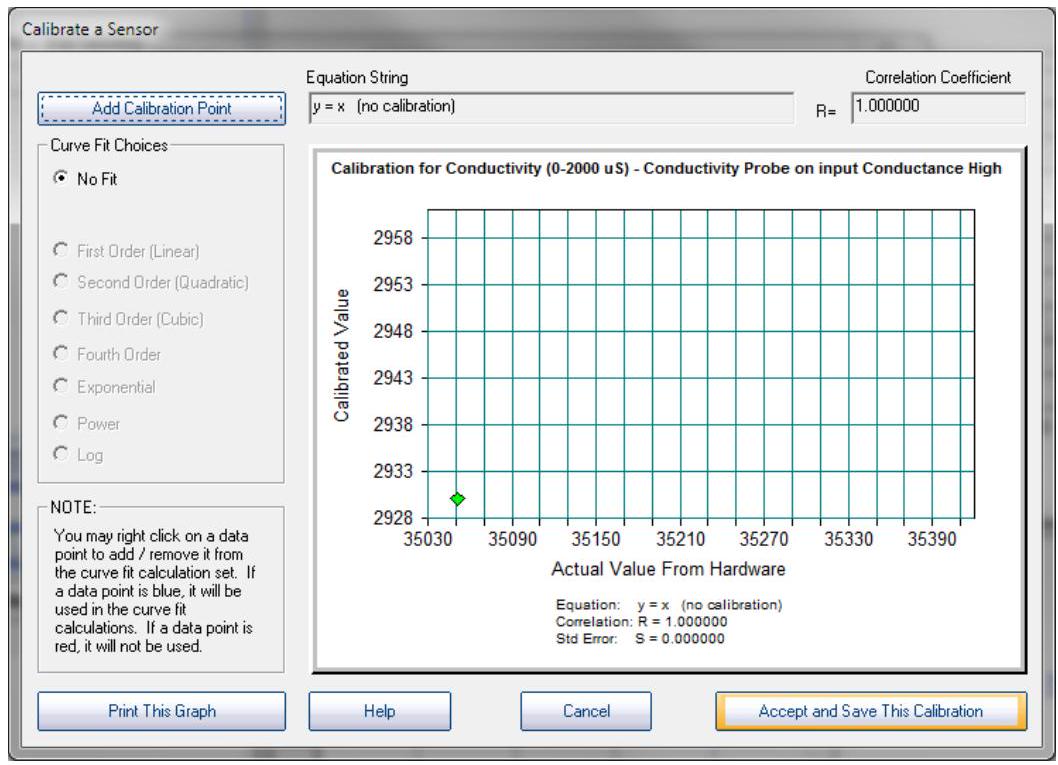This screenshot has height=765, width=1058.
Task: Click the Actual Value From Hardware label
Action: [668, 569]
